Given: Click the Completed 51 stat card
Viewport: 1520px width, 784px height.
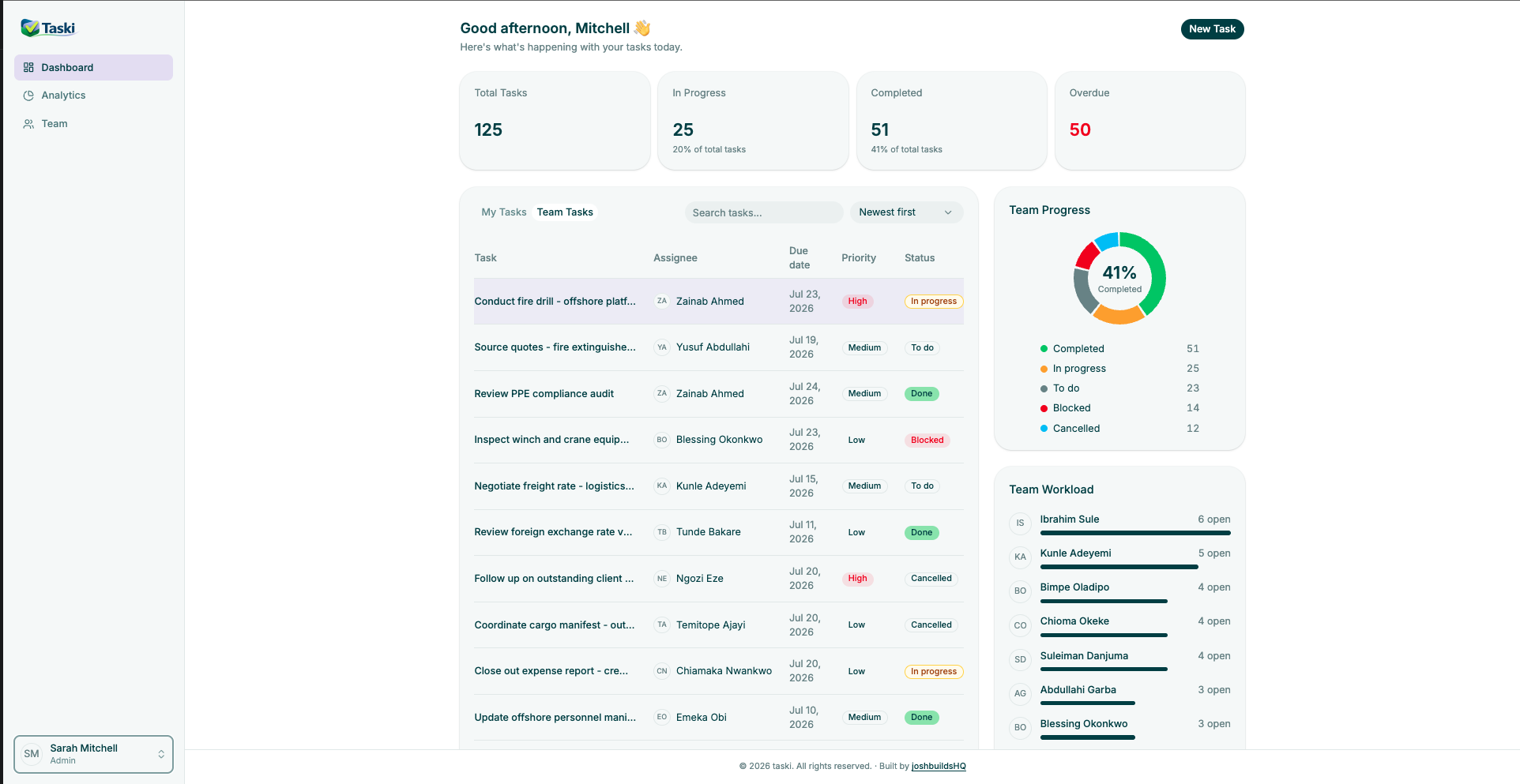Looking at the screenshot, I should tap(952, 121).
